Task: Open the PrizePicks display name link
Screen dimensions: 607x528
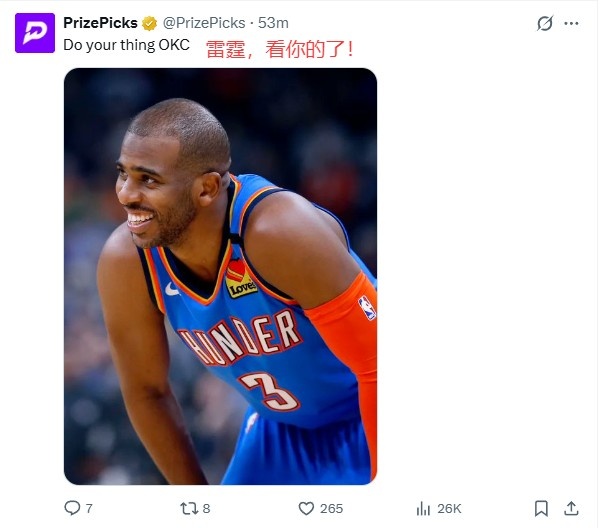Action: tap(100, 23)
